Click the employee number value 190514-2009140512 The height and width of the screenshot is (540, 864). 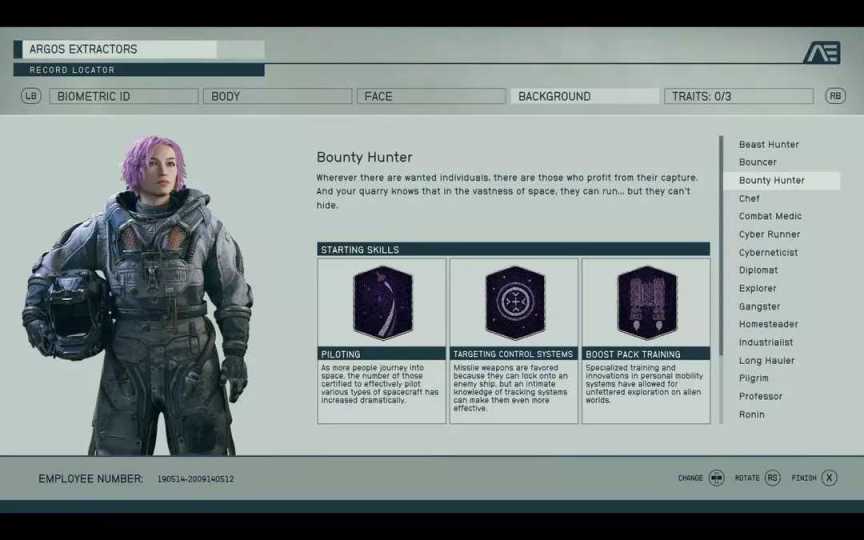click(x=195, y=479)
